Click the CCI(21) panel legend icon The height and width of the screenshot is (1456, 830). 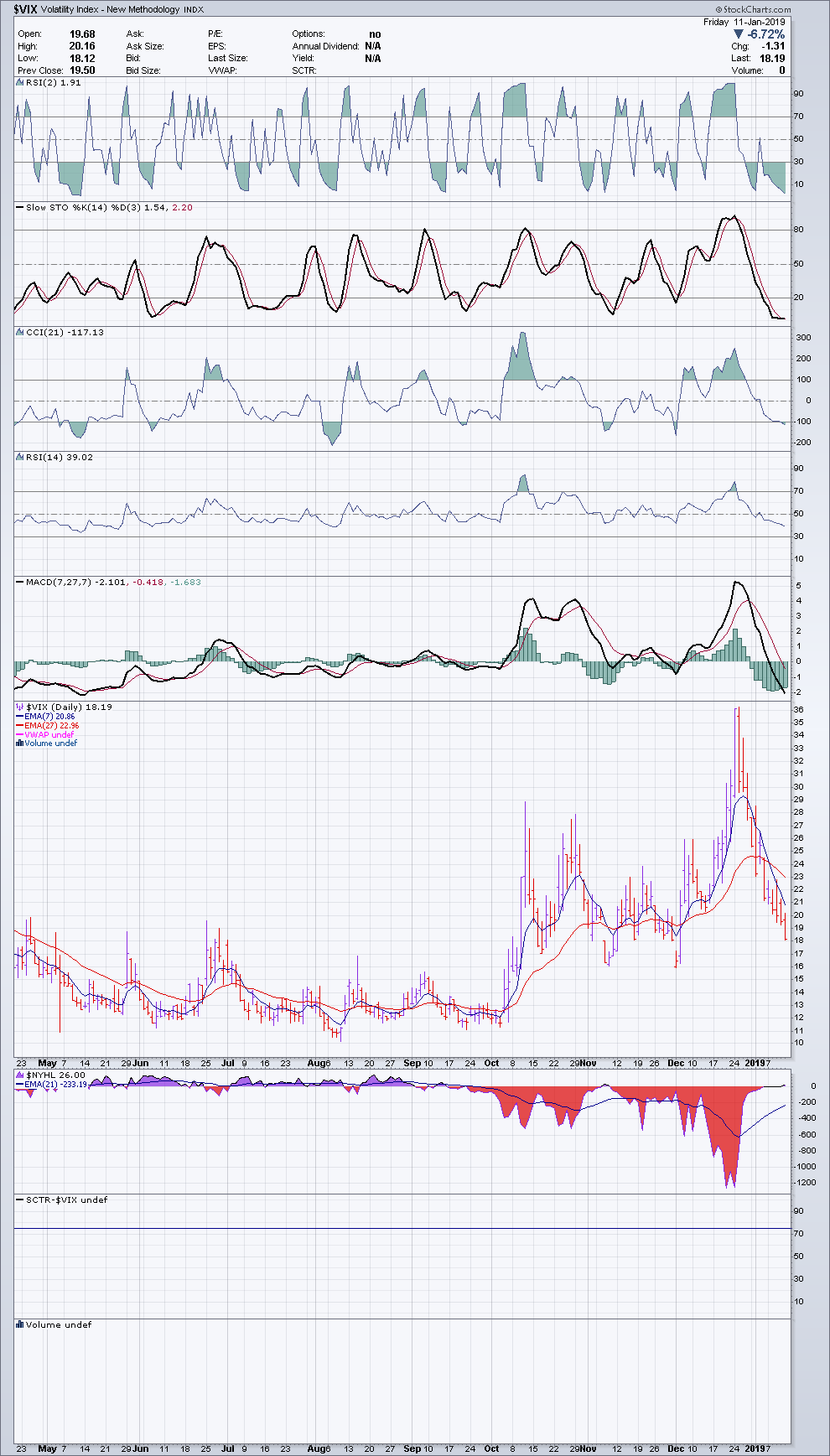point(20,333)
